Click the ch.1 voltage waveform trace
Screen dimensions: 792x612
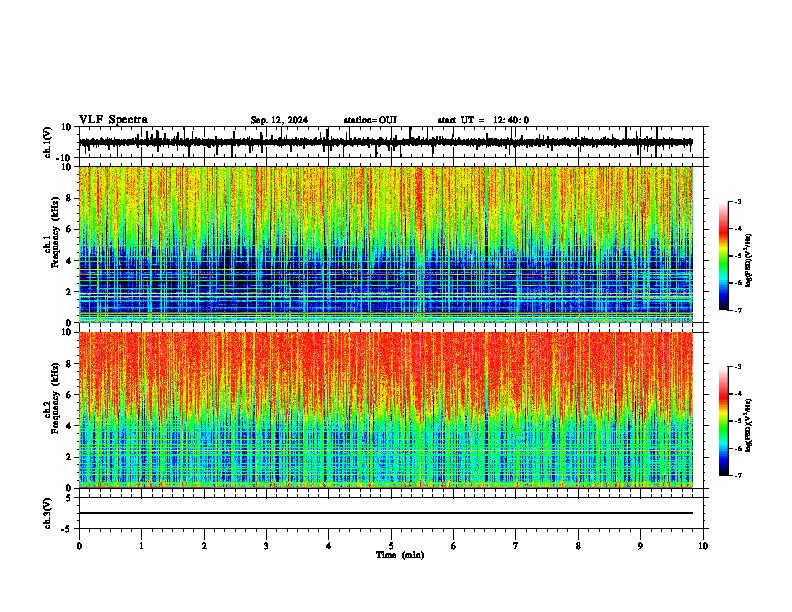coord(386,142)
